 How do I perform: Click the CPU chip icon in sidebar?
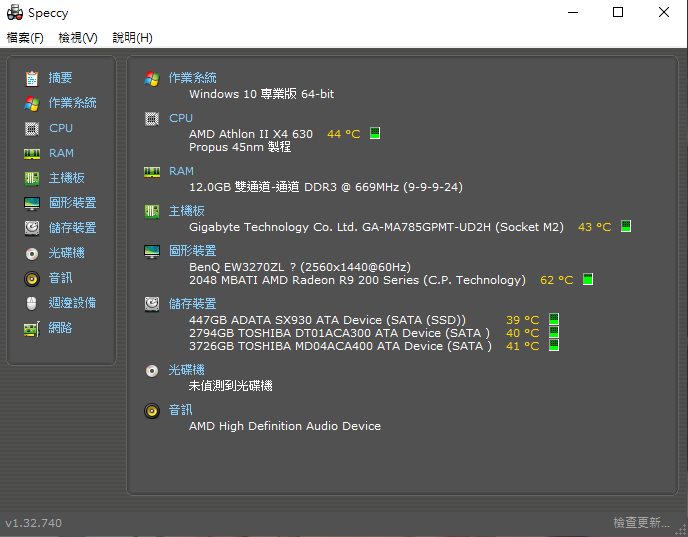click(x=32, y=129)
